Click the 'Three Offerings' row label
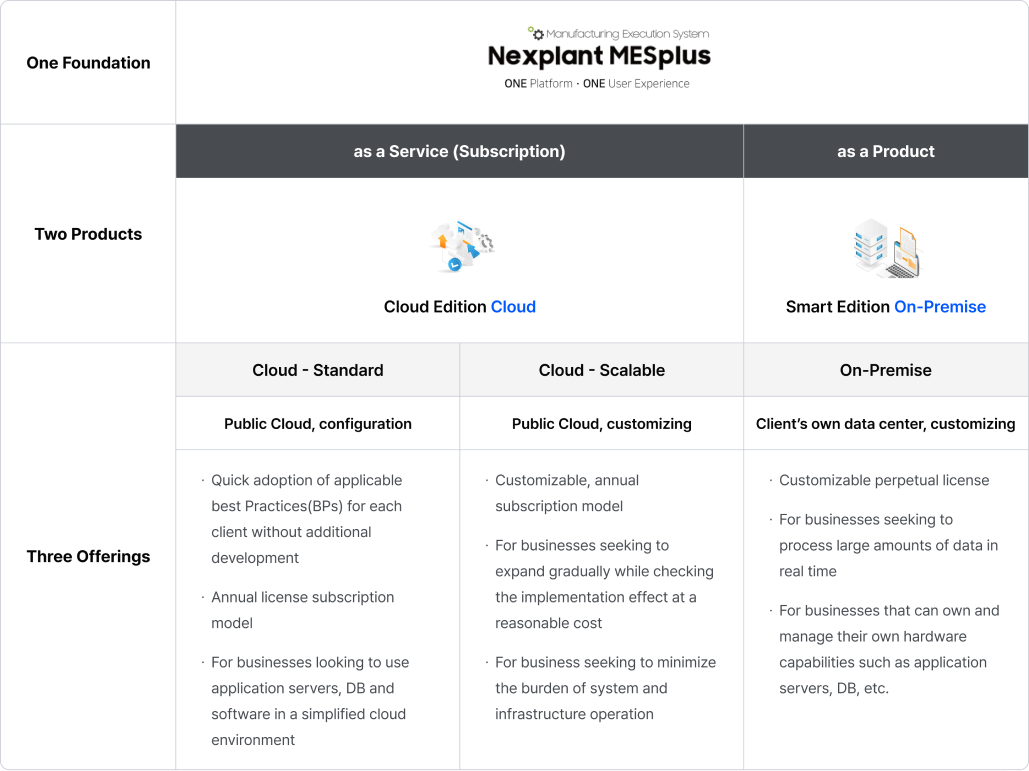1029x771 pixels. pos(89,556)
